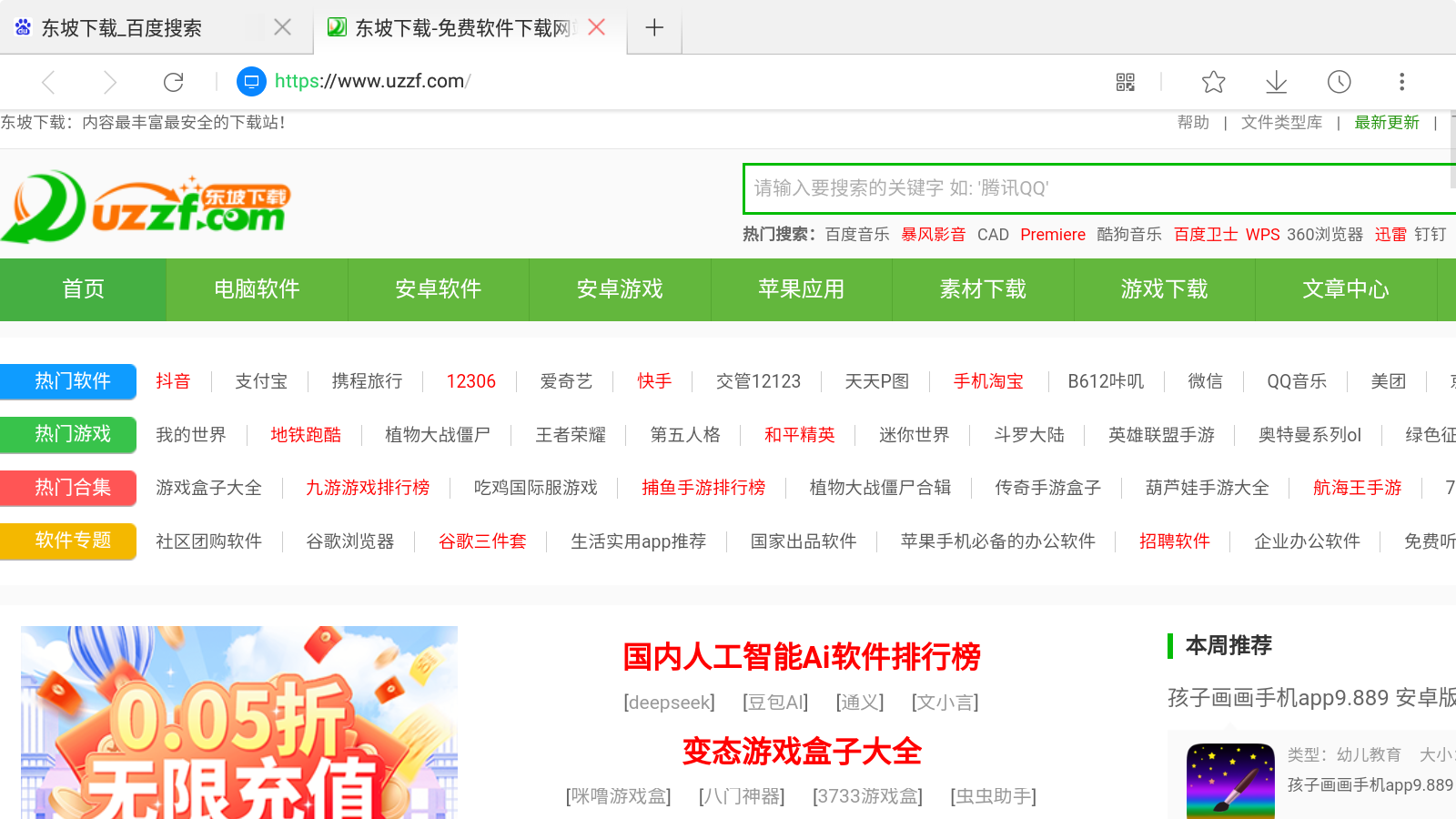This screenshot has height=819, width=1456.
Task: Reload the page with the refresh icon
Action: (x=173, y=83)
